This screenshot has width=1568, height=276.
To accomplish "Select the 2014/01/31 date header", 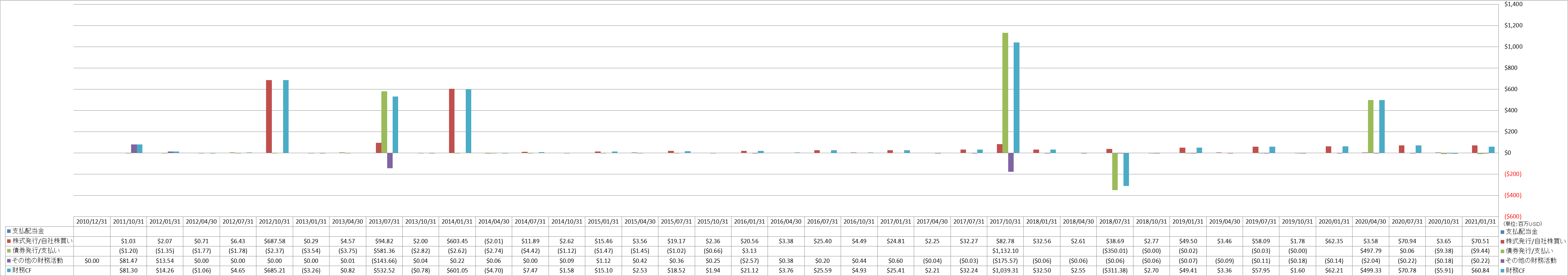I will 457,222.
